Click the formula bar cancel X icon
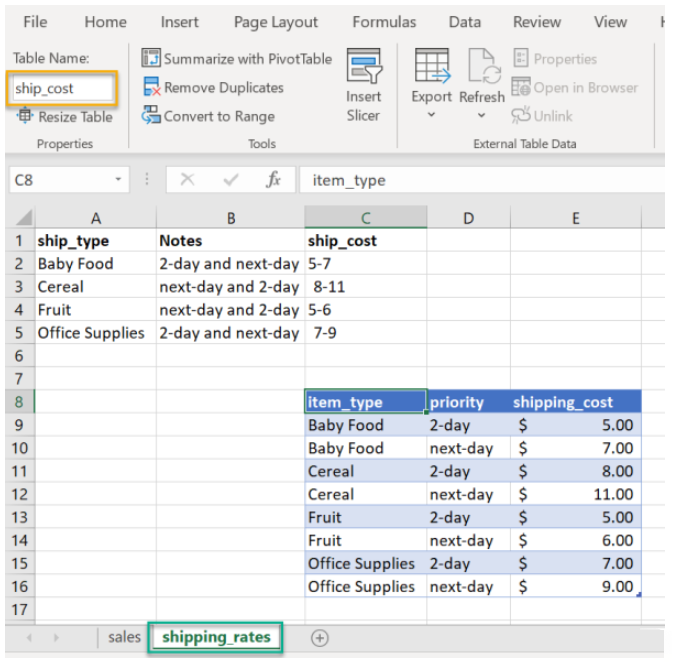 [x=188, y=179]
